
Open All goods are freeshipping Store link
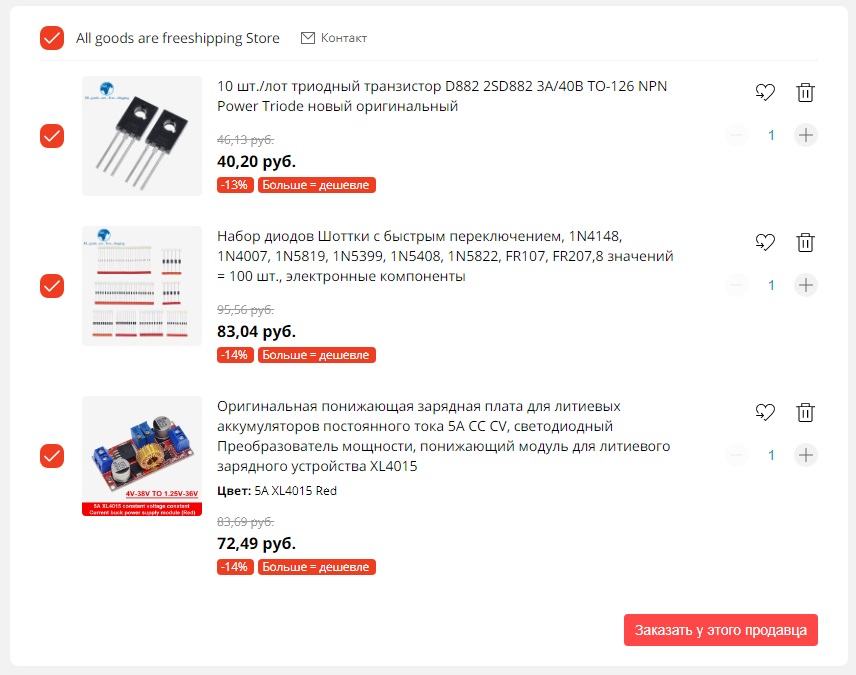pyautogui.click(x=178, y=38)
